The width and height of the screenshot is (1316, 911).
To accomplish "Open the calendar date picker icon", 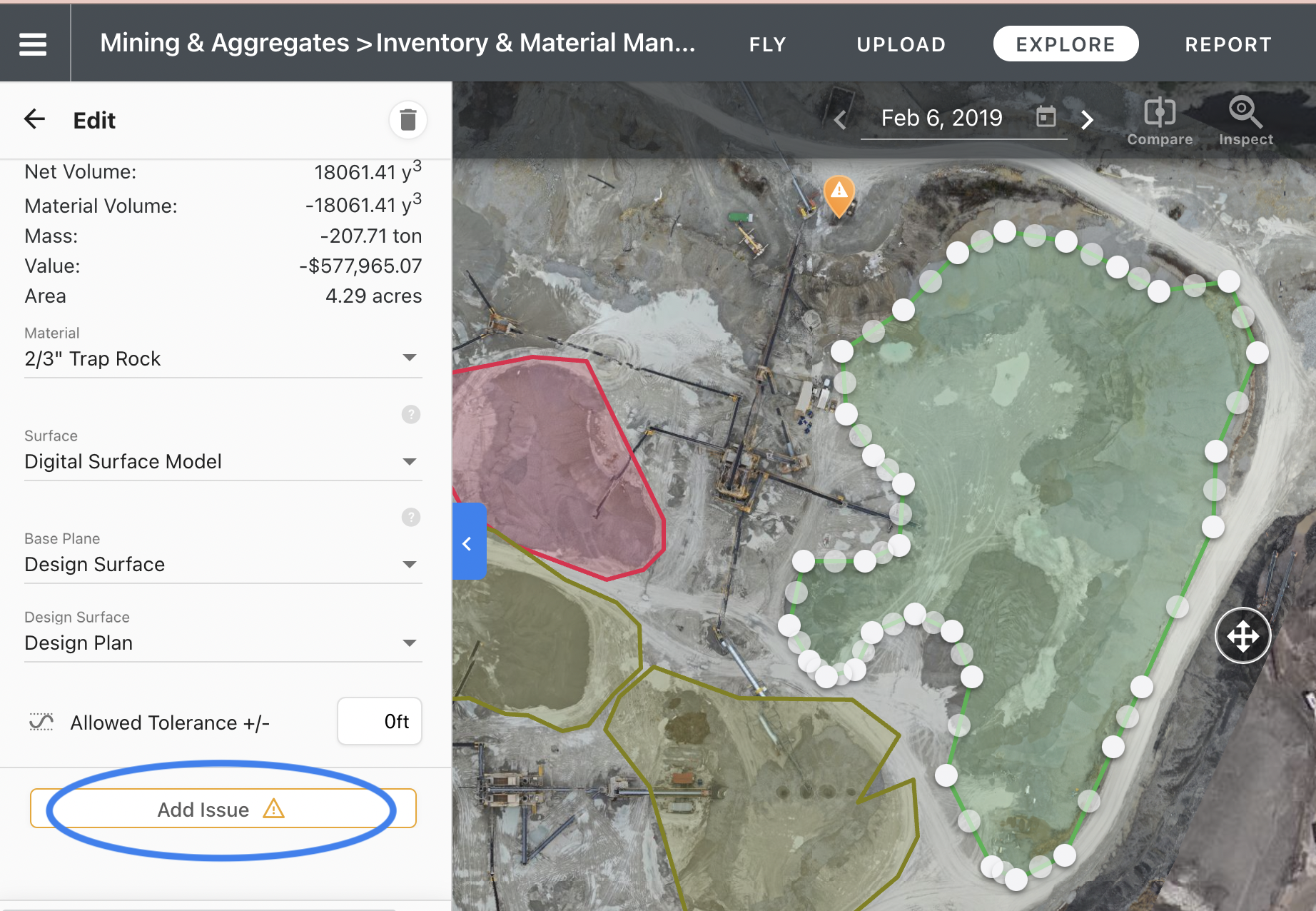I will click(x=1046, y=117).
